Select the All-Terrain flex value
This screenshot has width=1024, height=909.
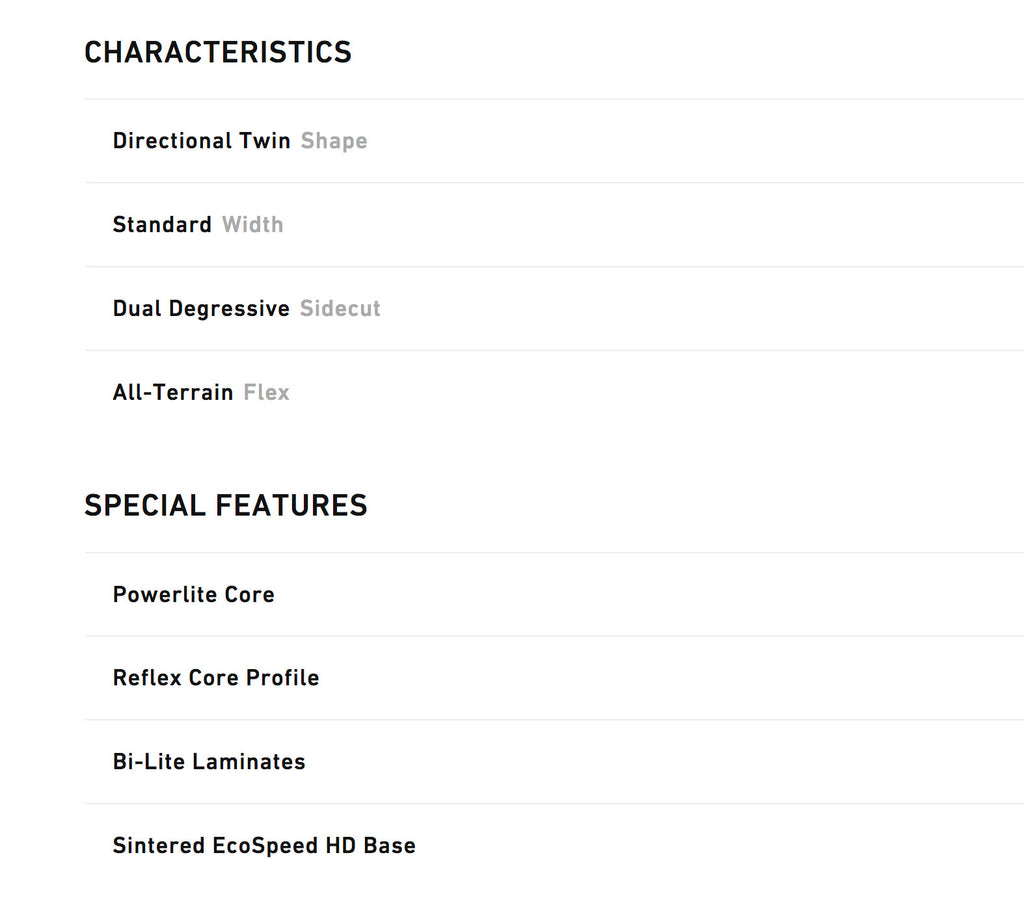172,393
